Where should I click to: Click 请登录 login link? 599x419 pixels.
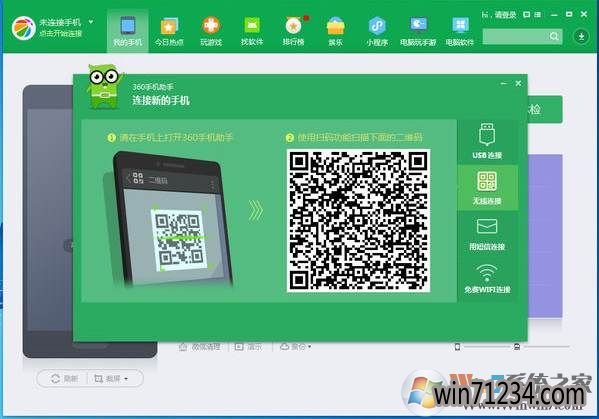coord(505,15)
